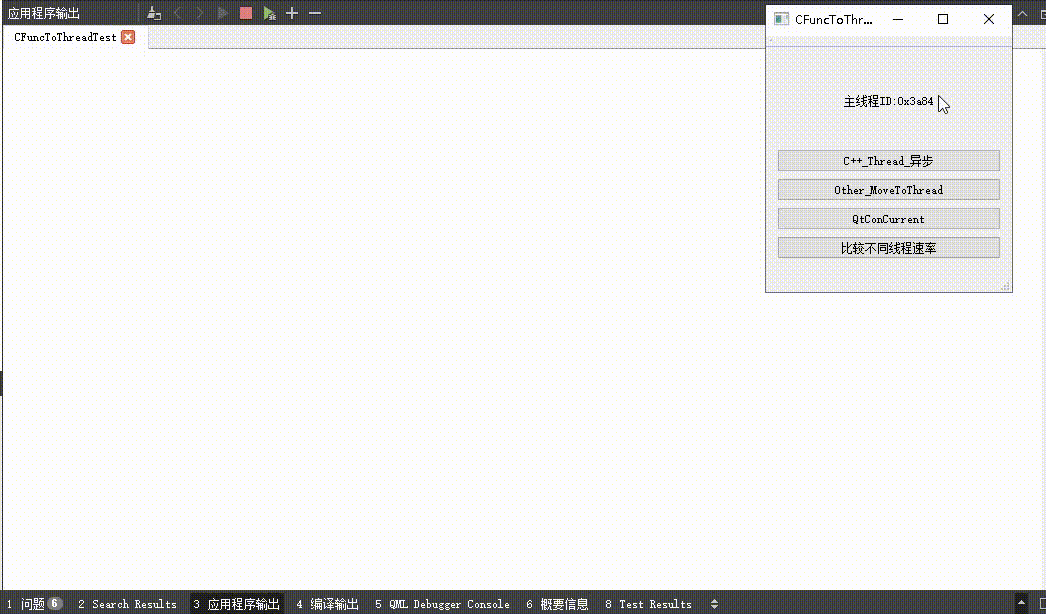Viewport: 1046px width, 614px height.
Task: Minimize the CFuncToThr... window
Action: [x=898, y=19]
